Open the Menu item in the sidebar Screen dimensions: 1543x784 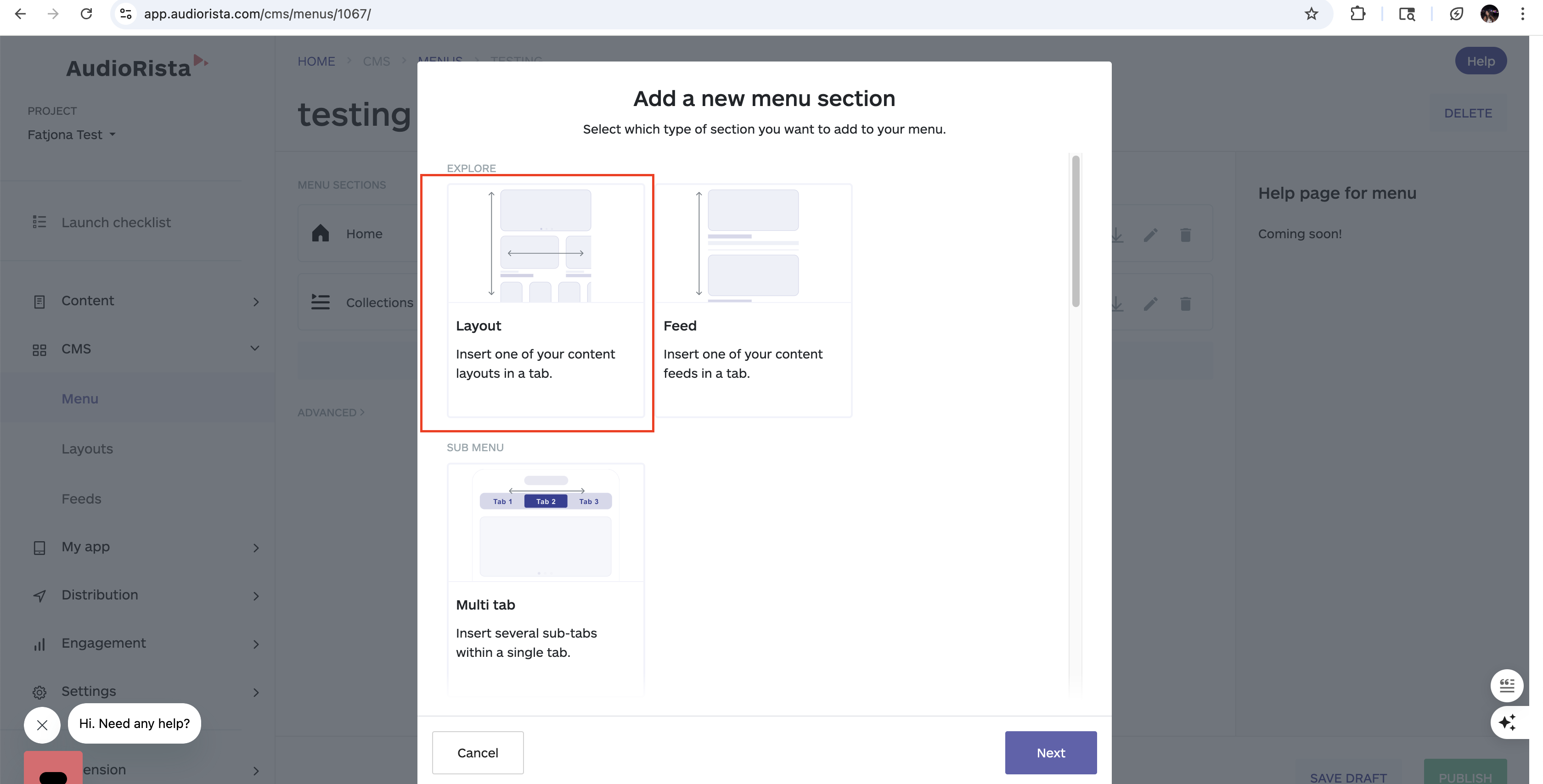(x=79, y=398)
